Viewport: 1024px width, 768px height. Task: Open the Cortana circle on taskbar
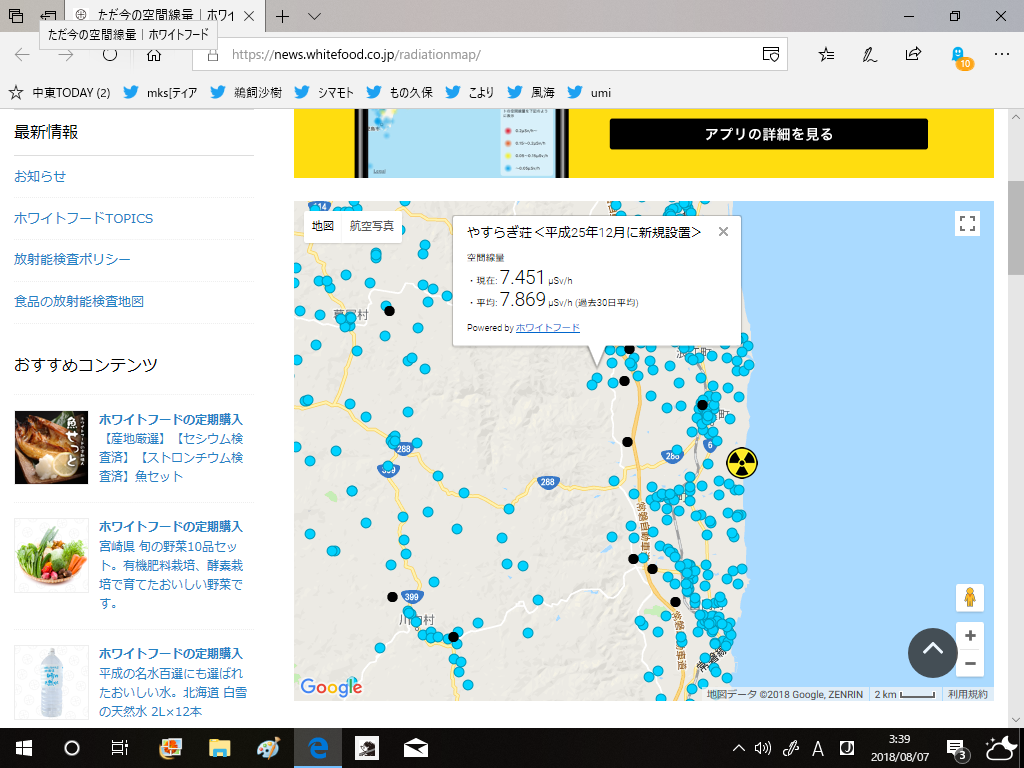(x=72, y=748)
